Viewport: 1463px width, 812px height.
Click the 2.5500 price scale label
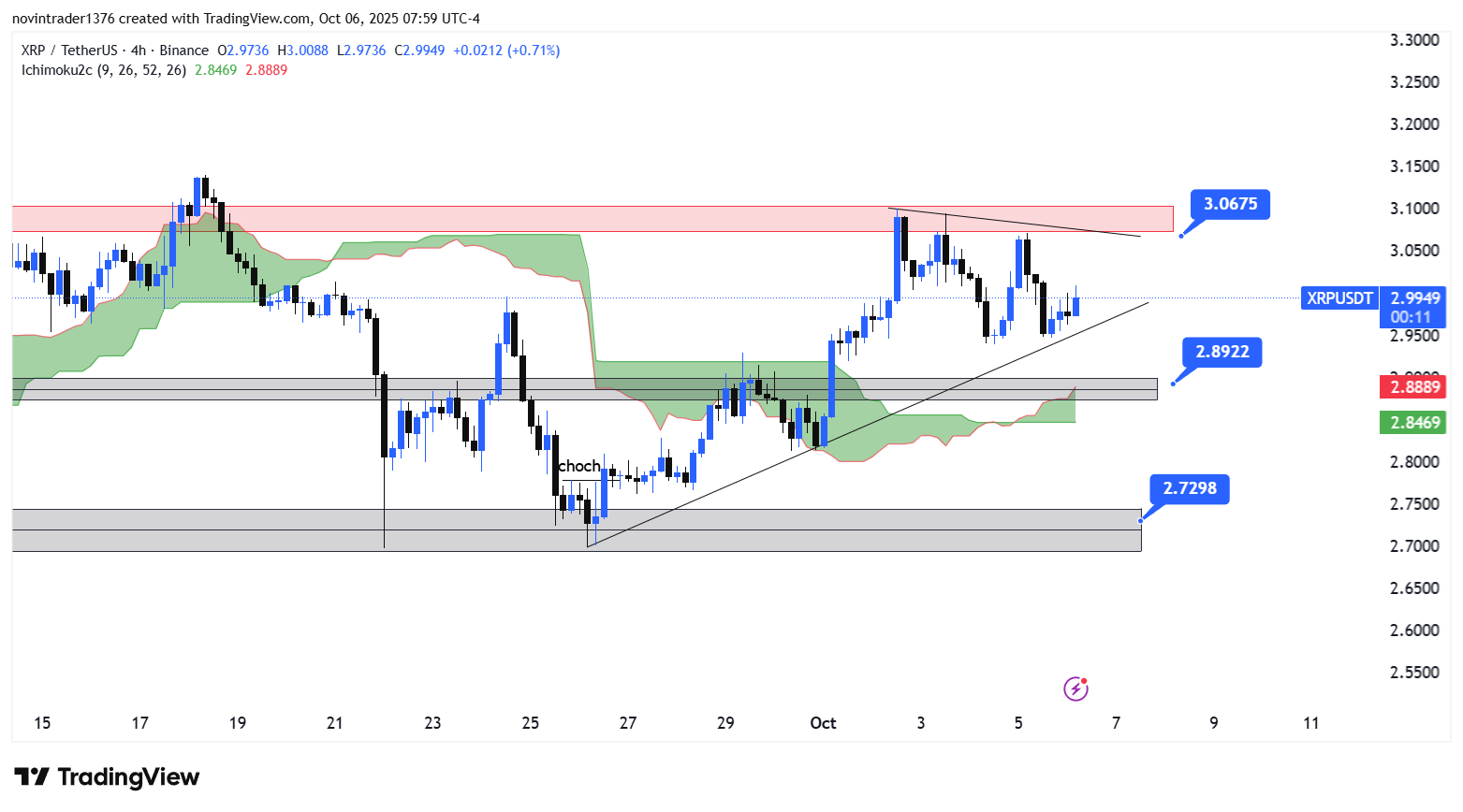[x=1414, y=673]
